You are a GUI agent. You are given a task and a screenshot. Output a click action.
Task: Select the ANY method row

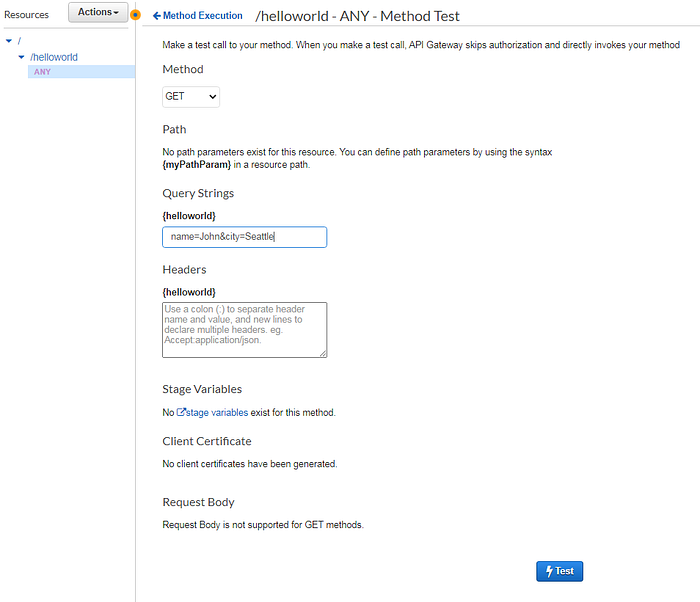(81, 71)
